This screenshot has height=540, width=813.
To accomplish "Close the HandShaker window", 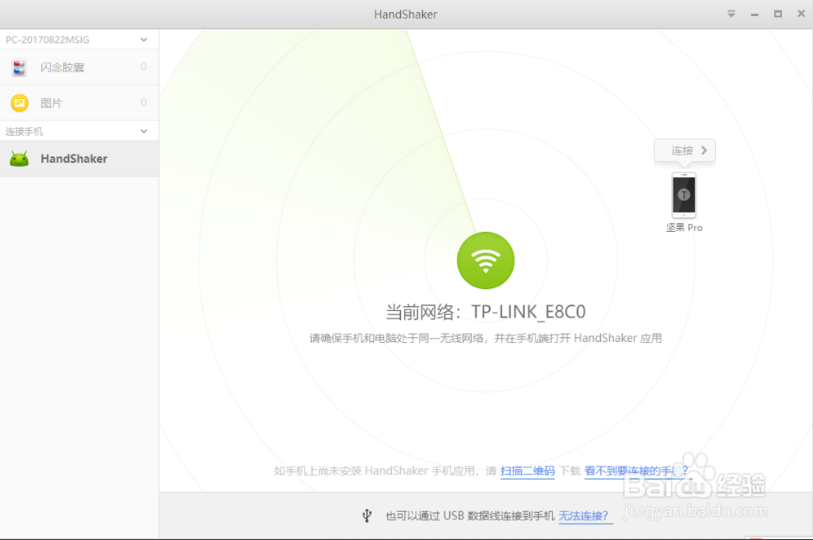I will 801,14.
